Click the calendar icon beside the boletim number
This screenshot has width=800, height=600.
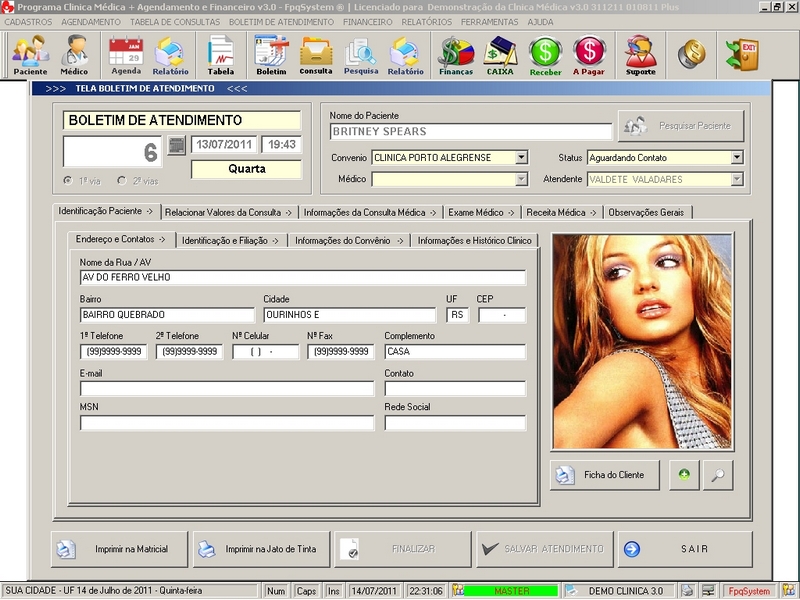[x=176, y=147]
